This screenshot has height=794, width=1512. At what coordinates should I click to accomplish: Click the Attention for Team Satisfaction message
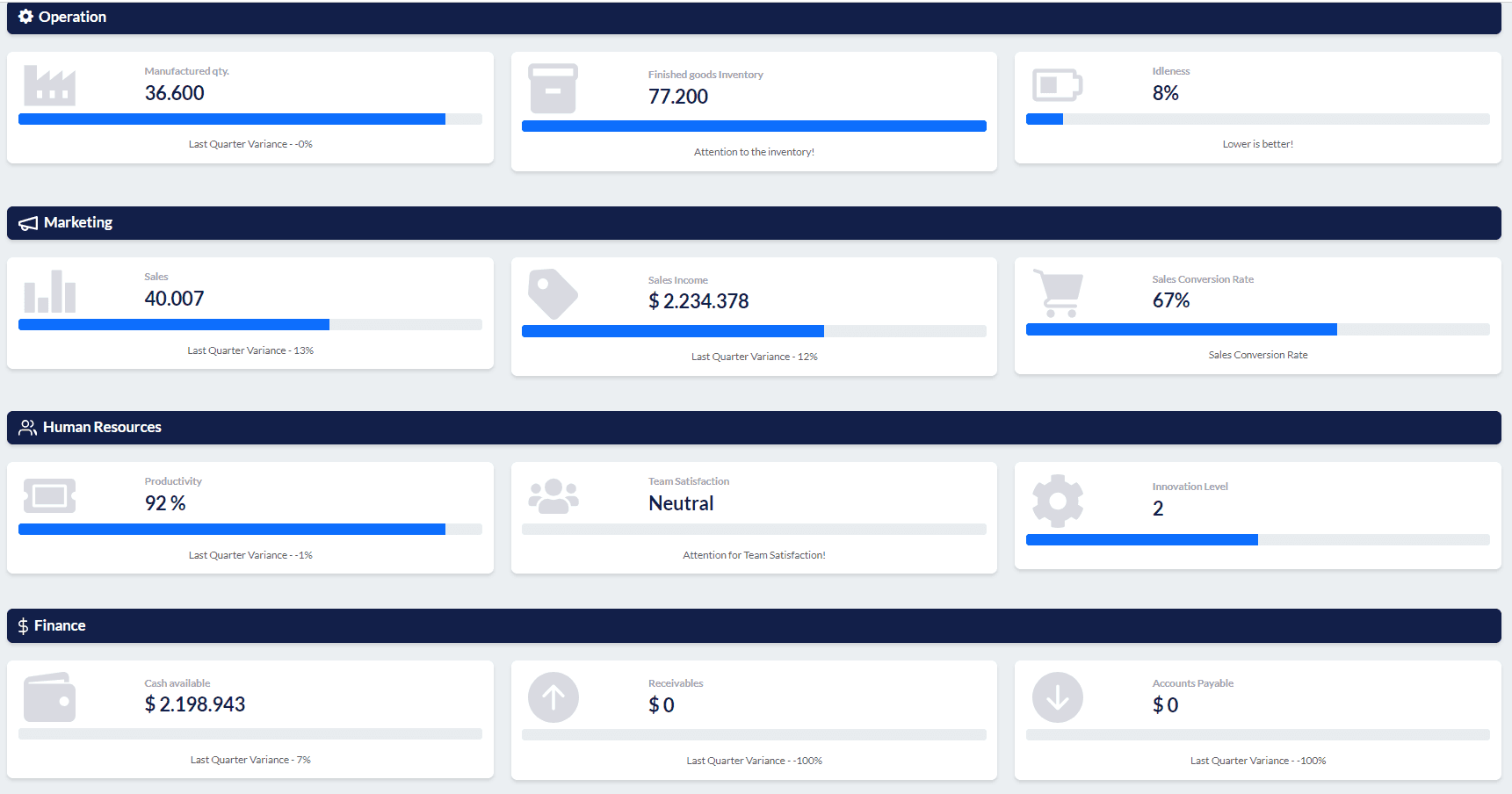coord(754,554)
